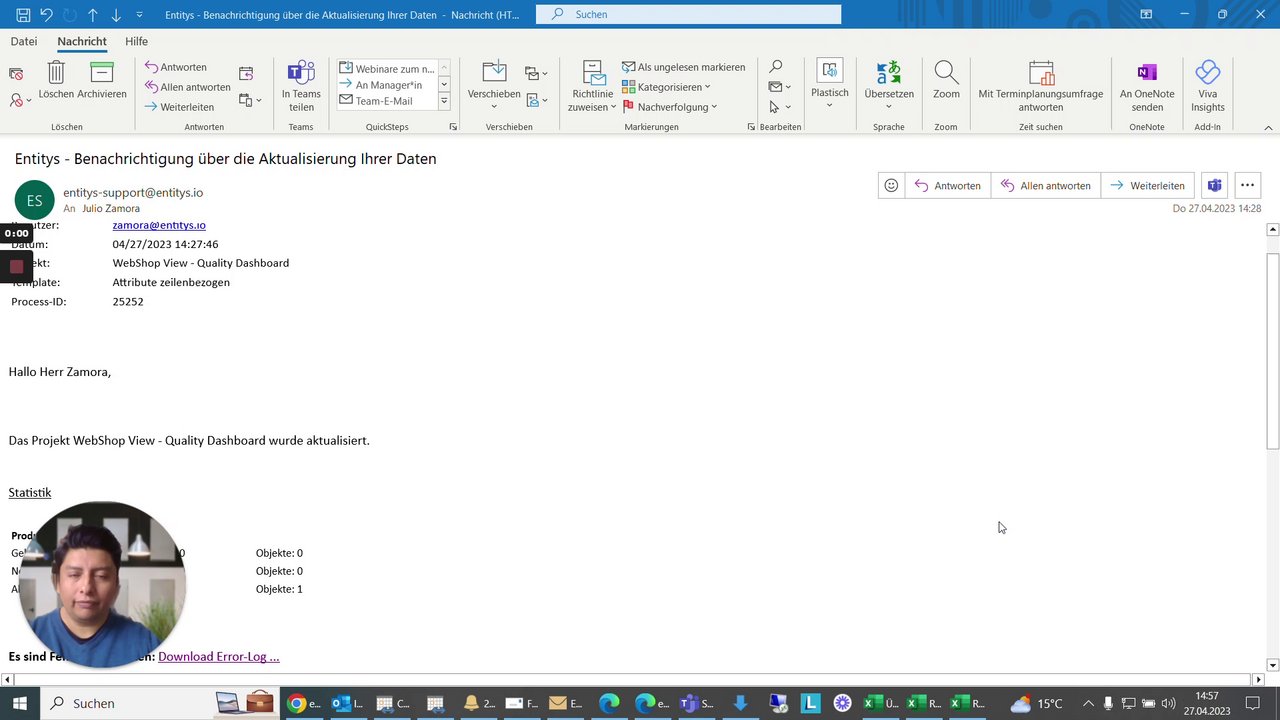Open the Select cursor dropdown in Bearbeiten
The width and height of the screenshot is (1280, 720).
pos(780,107)
